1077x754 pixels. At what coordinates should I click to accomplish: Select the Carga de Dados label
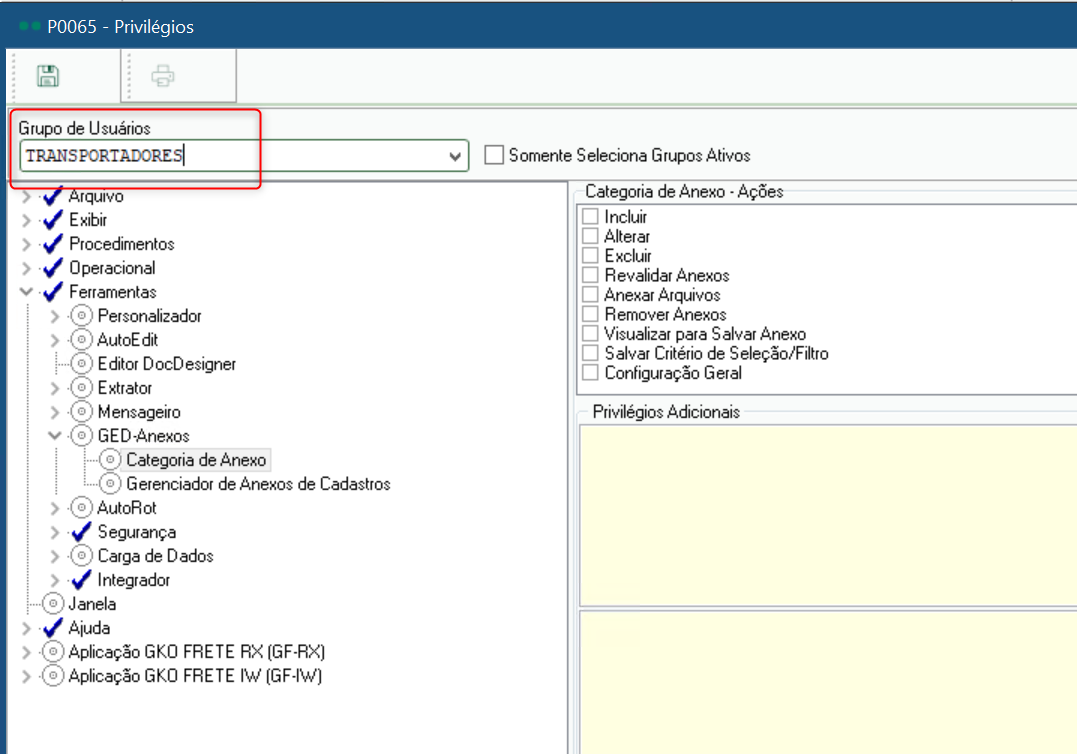pyautogui.click(x=155, y=556)
